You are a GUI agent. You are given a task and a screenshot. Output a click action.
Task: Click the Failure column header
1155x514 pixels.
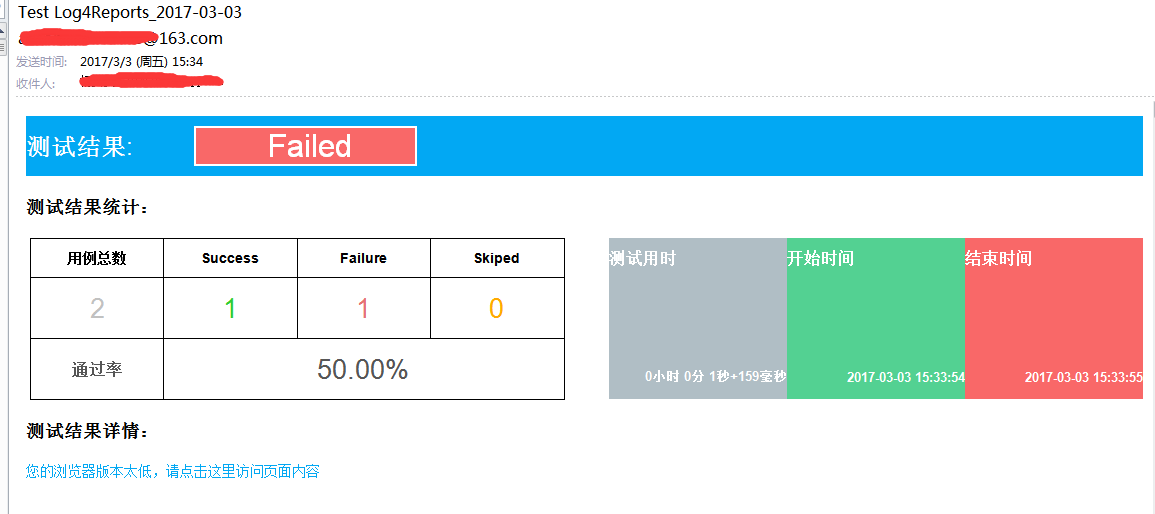(x=364, y=258)
